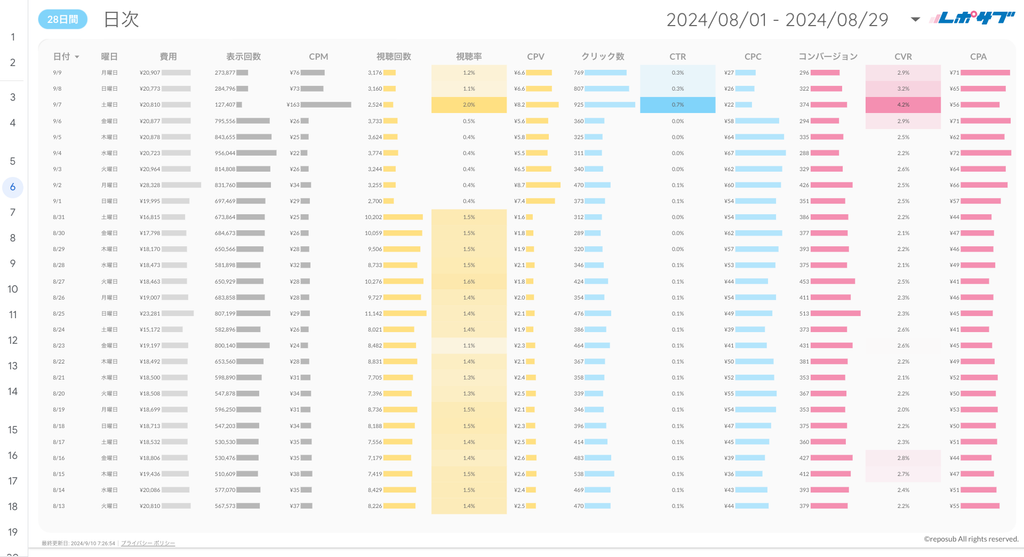
Task: Click the 視聴率 column header
Action: coord(468,57)
